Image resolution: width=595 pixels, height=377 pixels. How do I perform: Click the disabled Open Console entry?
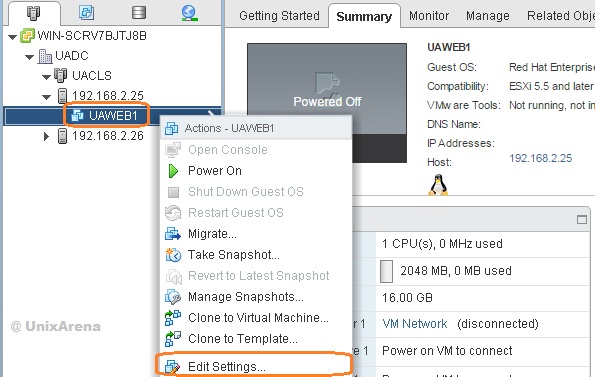click(x=256, y=150)
